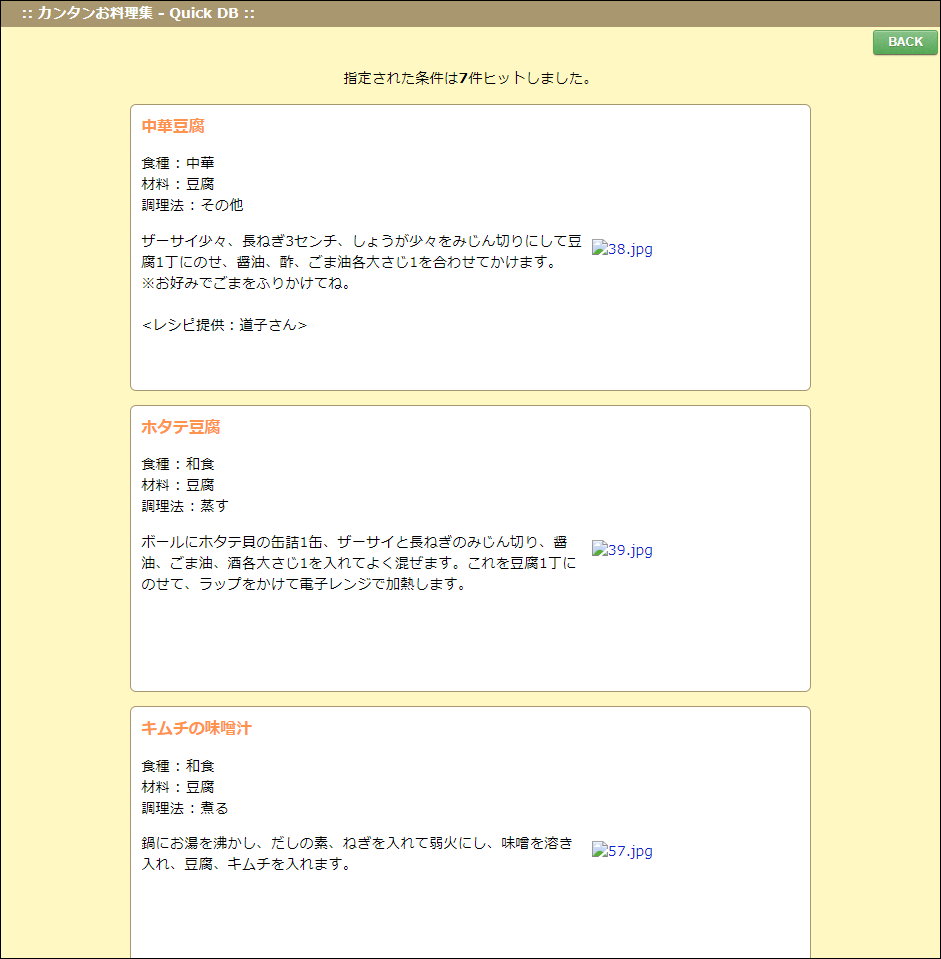The image size is (941, 959).
Task: Click 食種：中華 in the 中華豆腐 card
Action: pyautogui.click(x=178, y=163)
